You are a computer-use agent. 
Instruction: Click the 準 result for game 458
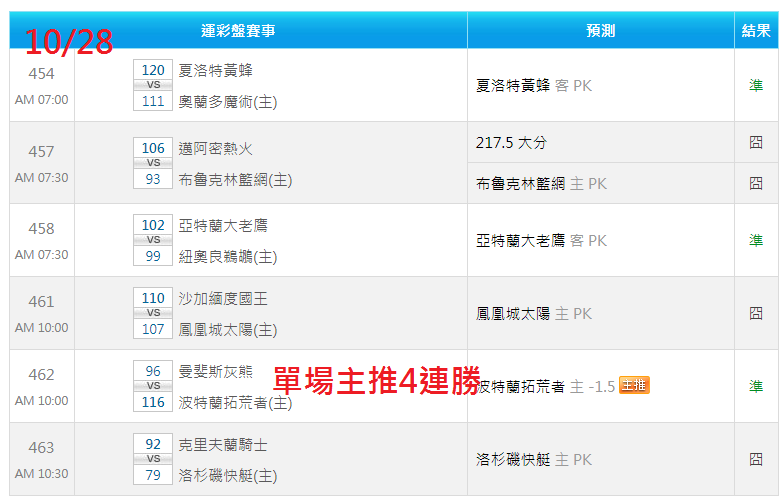pos(756,240)
